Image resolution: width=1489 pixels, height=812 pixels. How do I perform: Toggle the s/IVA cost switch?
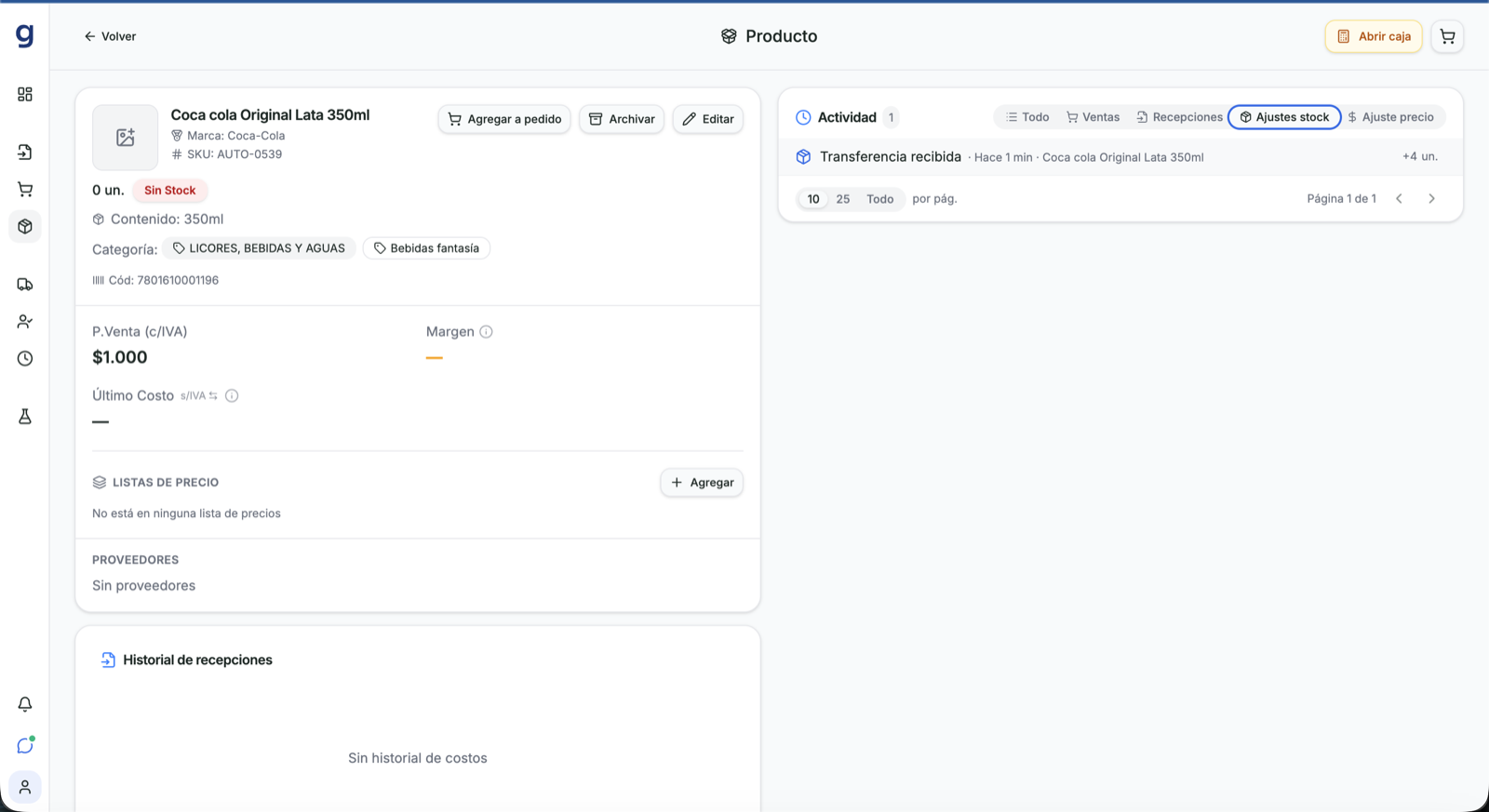[199, 396]
